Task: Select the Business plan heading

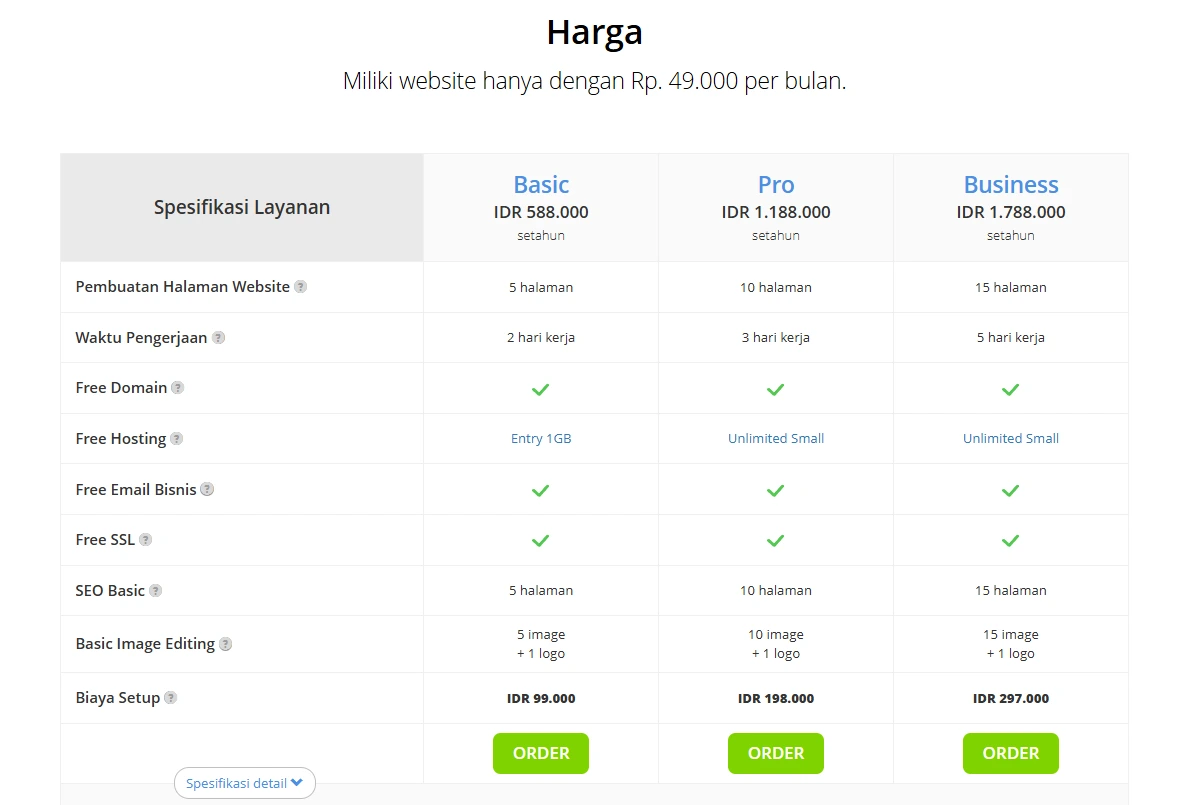Action: [1010, 185]
